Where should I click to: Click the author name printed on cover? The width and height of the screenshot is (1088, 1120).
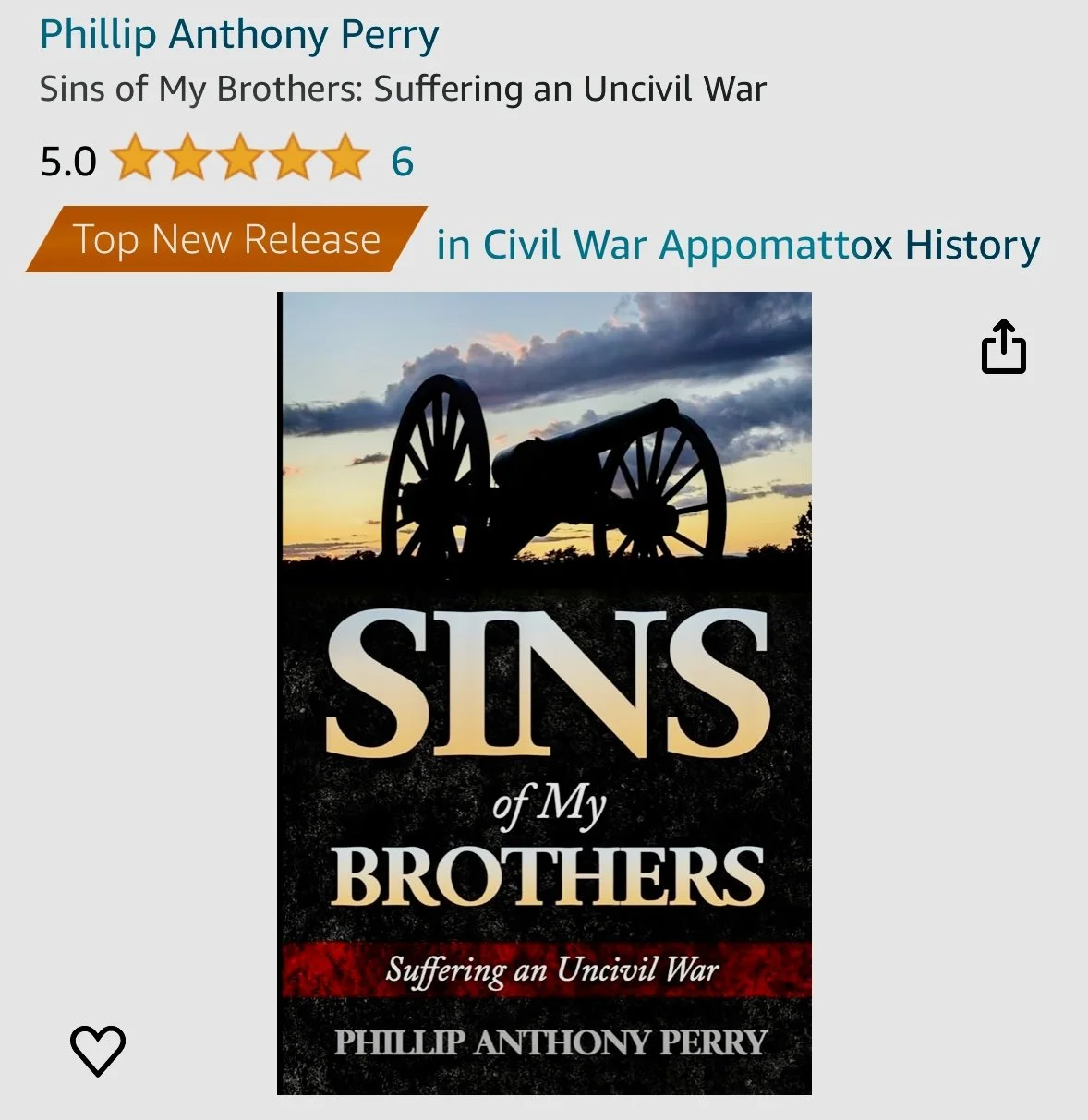550,1042
